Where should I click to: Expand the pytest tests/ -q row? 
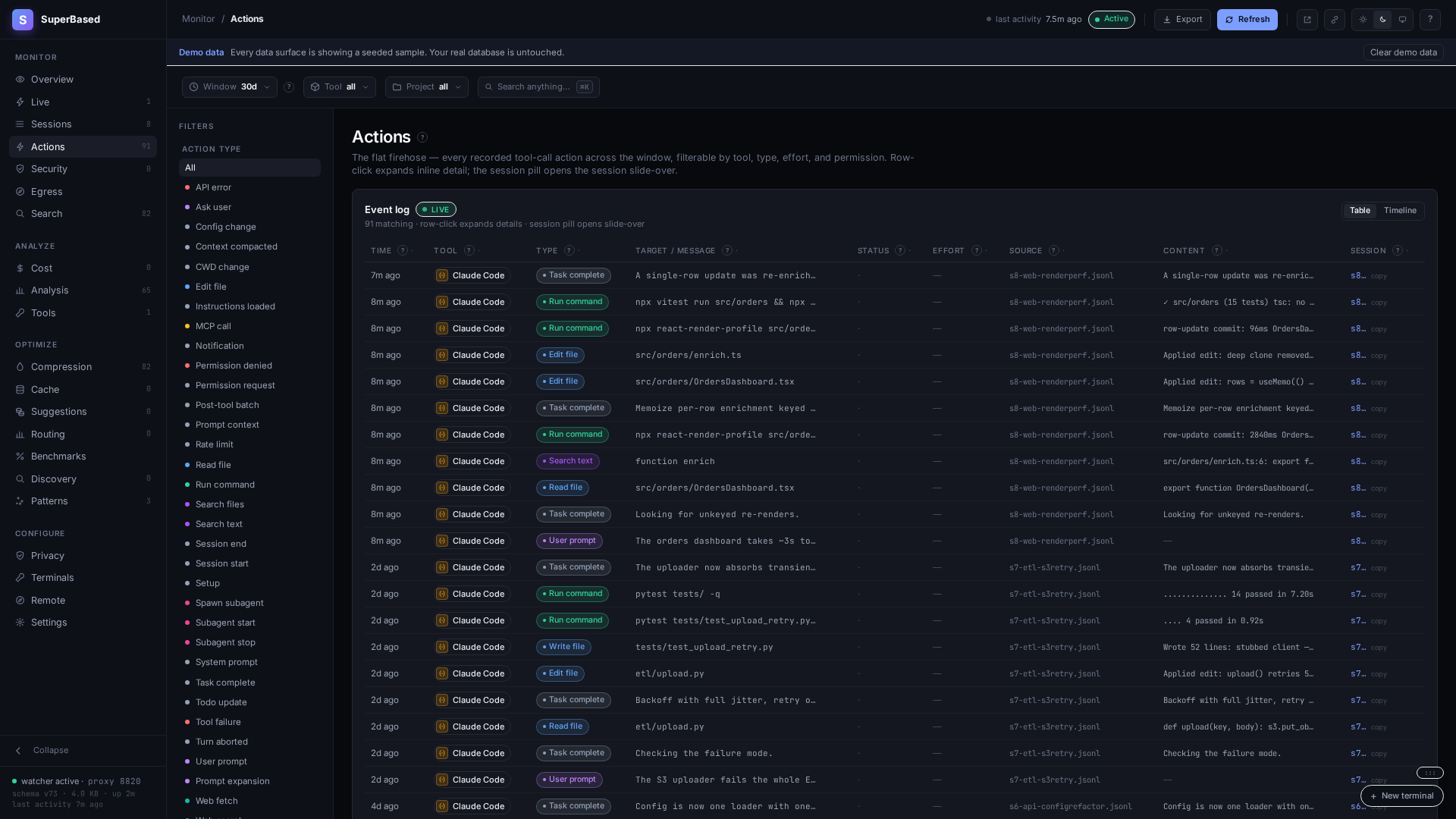click(894, 594)
